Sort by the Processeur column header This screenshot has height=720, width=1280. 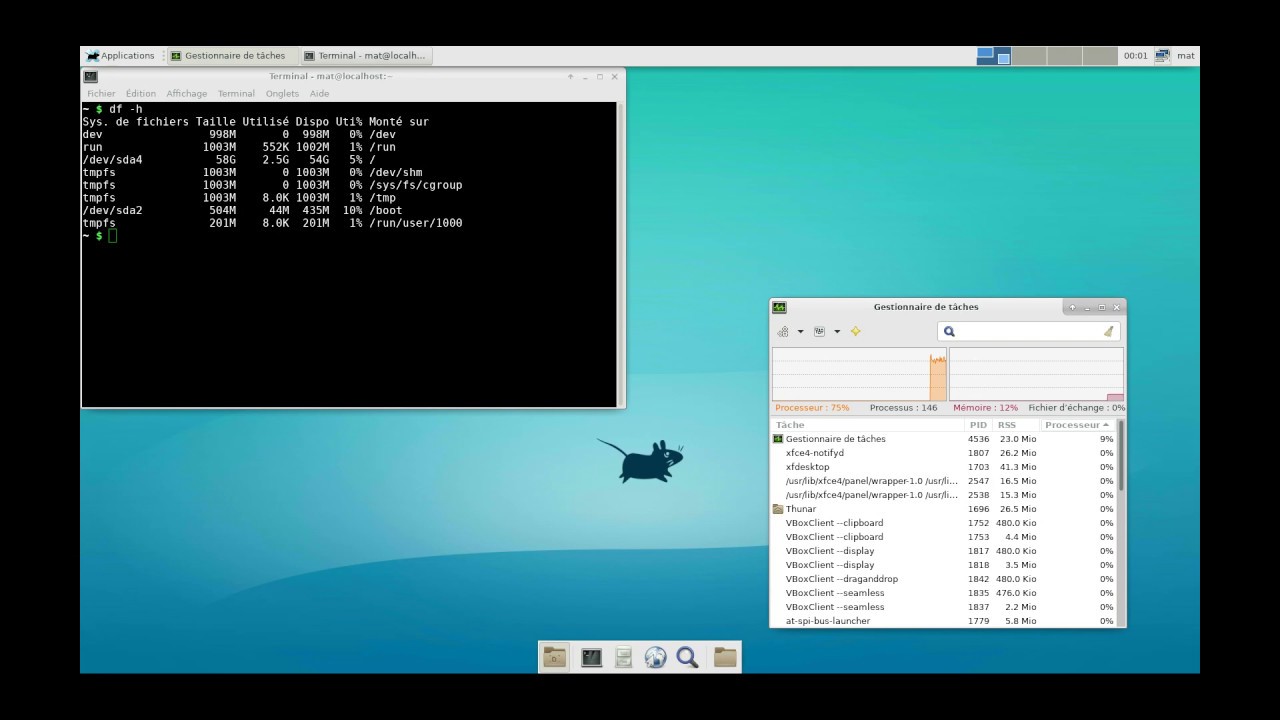1078,425
